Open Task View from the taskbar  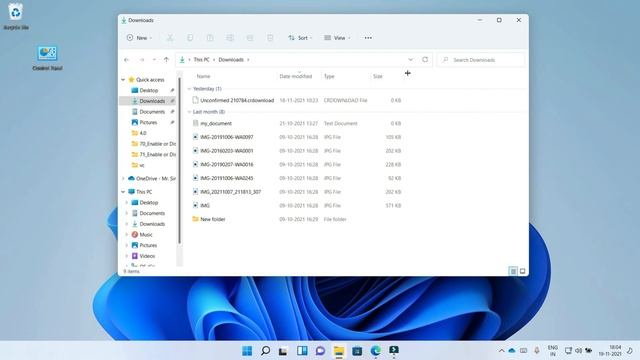(x=283, y=351)
